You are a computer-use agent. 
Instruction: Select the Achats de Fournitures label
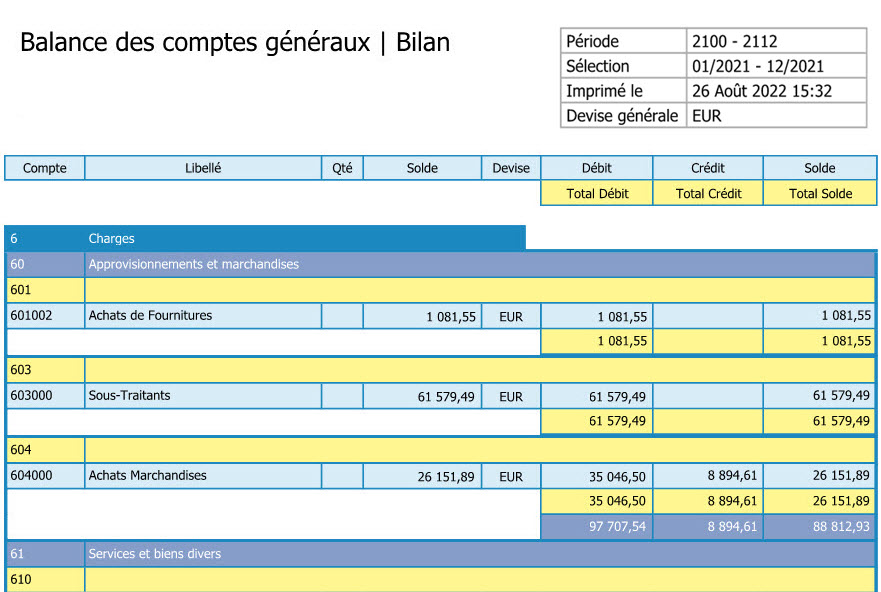point(150,316)
